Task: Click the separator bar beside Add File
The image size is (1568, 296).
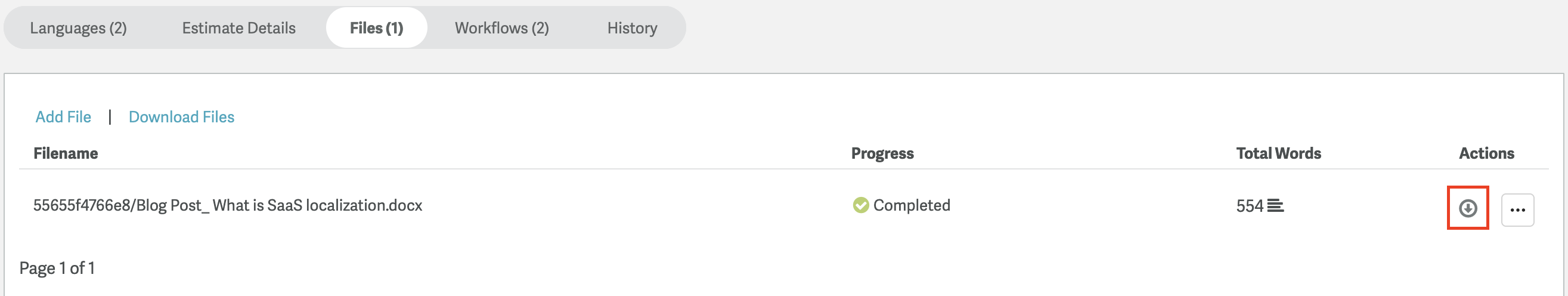Action: [110, 117]
